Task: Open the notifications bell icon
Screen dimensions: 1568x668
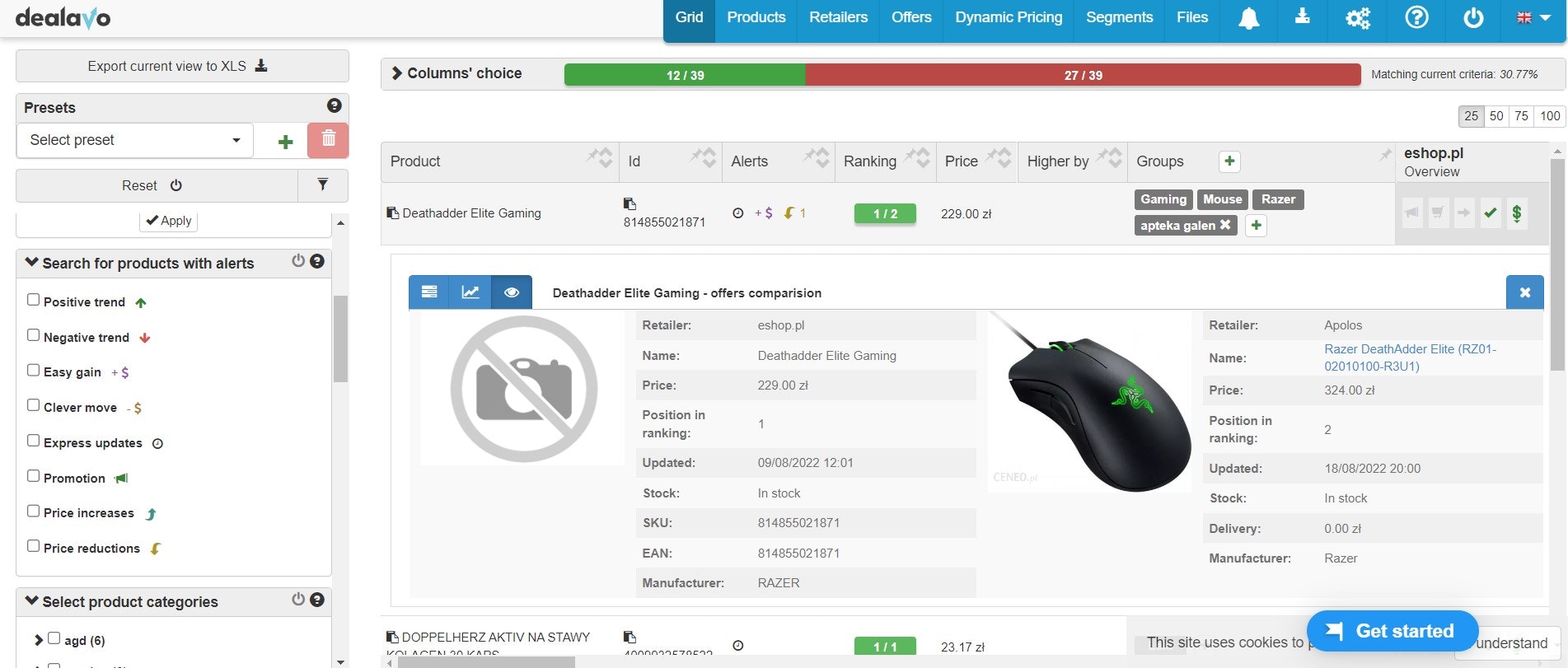Action: pyautogui.click(x=1249, y=18)
